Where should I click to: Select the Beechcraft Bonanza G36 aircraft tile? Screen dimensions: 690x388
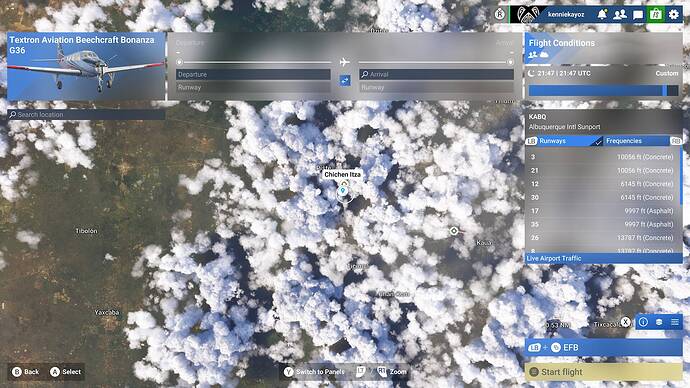(86, 66)
